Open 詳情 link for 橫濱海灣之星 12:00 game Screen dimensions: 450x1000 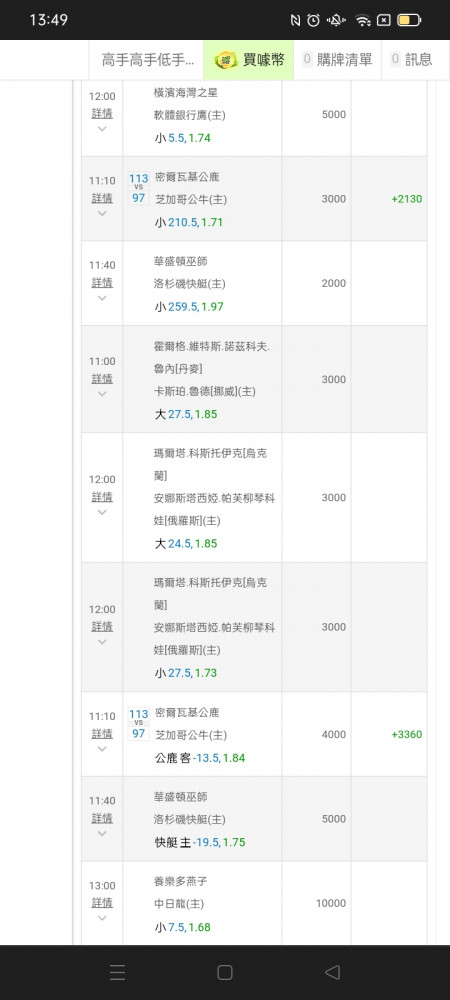click(x=102, y=114)
